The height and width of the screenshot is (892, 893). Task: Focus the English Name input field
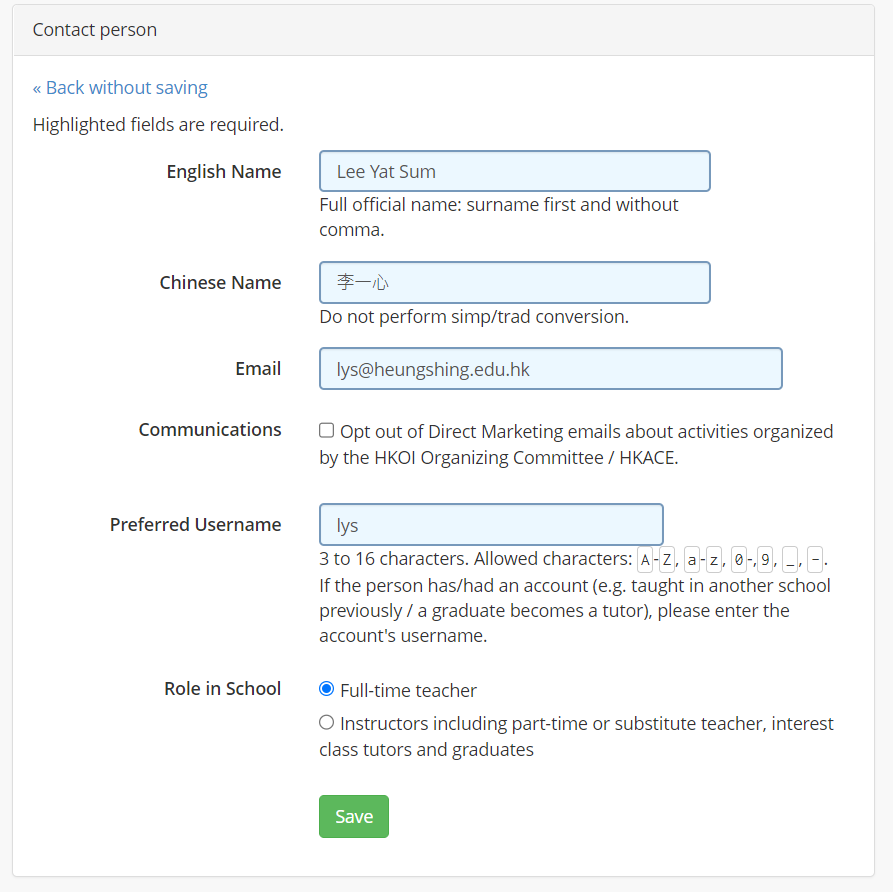pyautogui.click(x=514, y=171)
